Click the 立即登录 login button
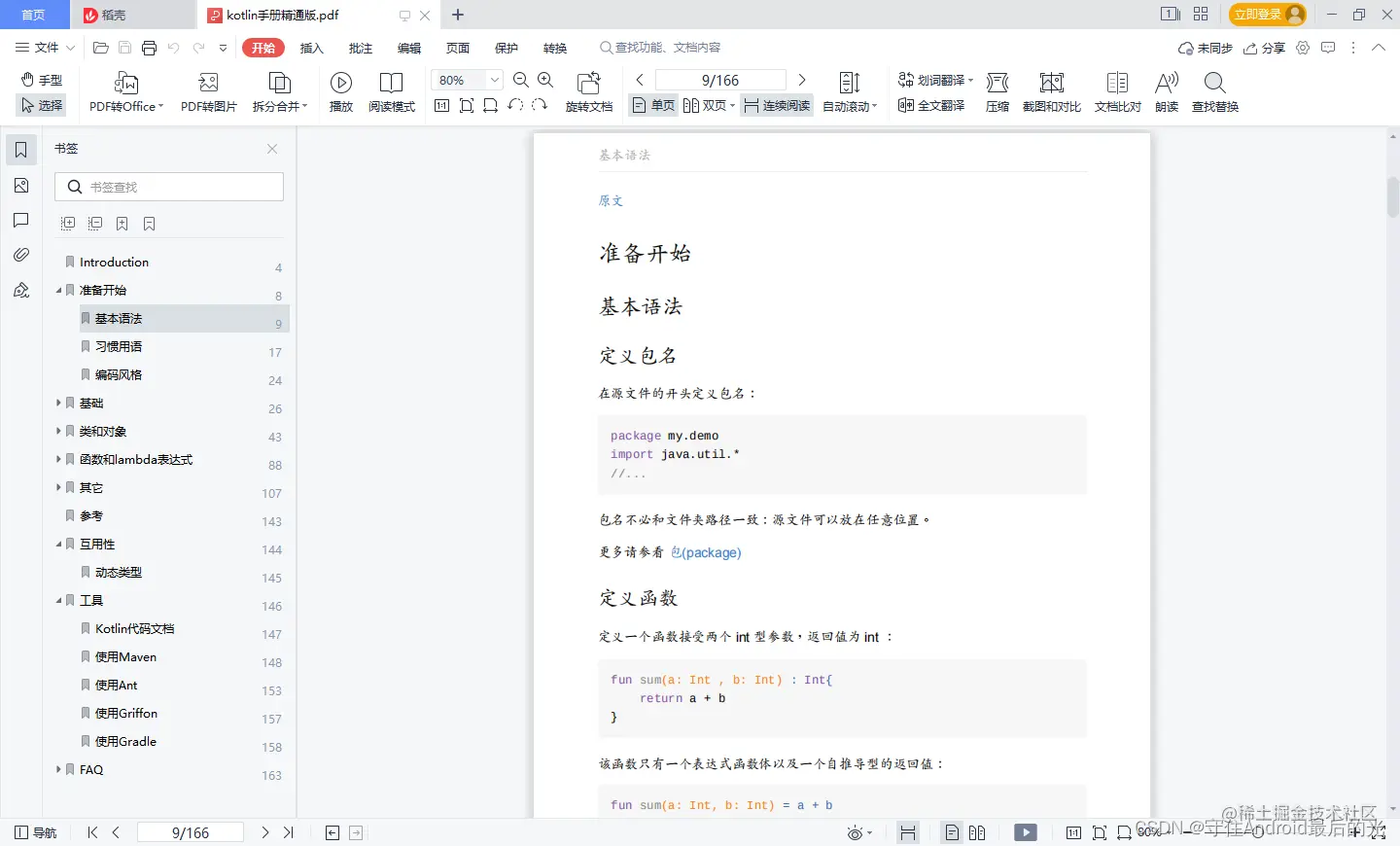1400x846 pixels. [1259, 15]
